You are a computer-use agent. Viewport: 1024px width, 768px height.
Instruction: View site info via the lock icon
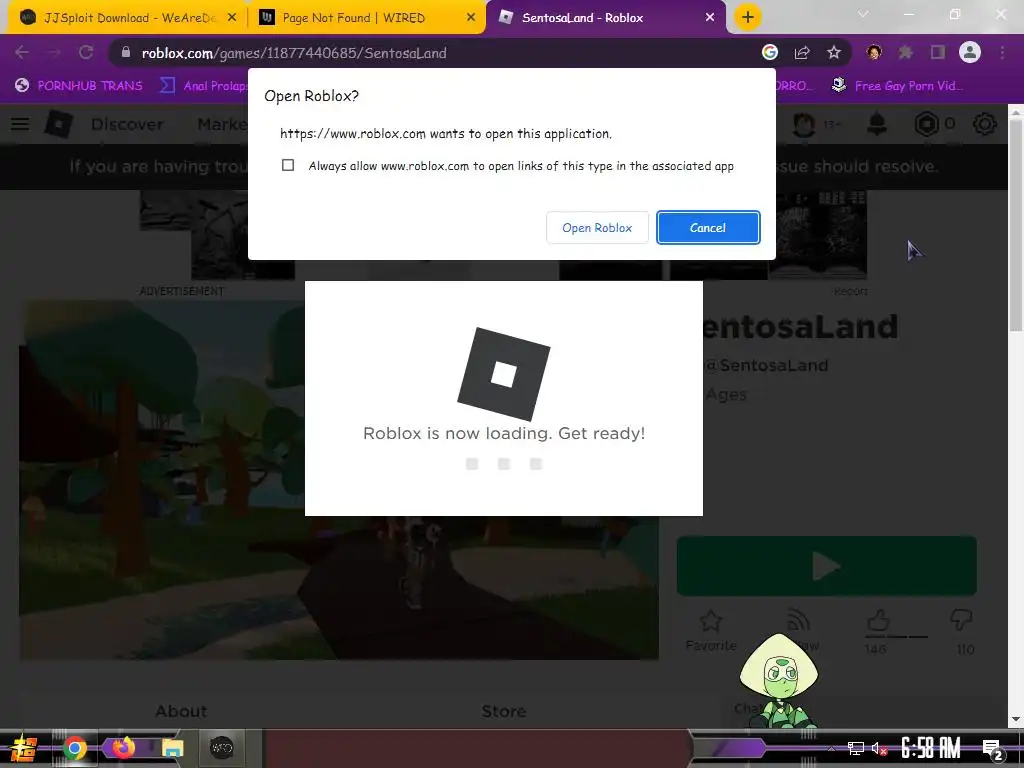126,53
